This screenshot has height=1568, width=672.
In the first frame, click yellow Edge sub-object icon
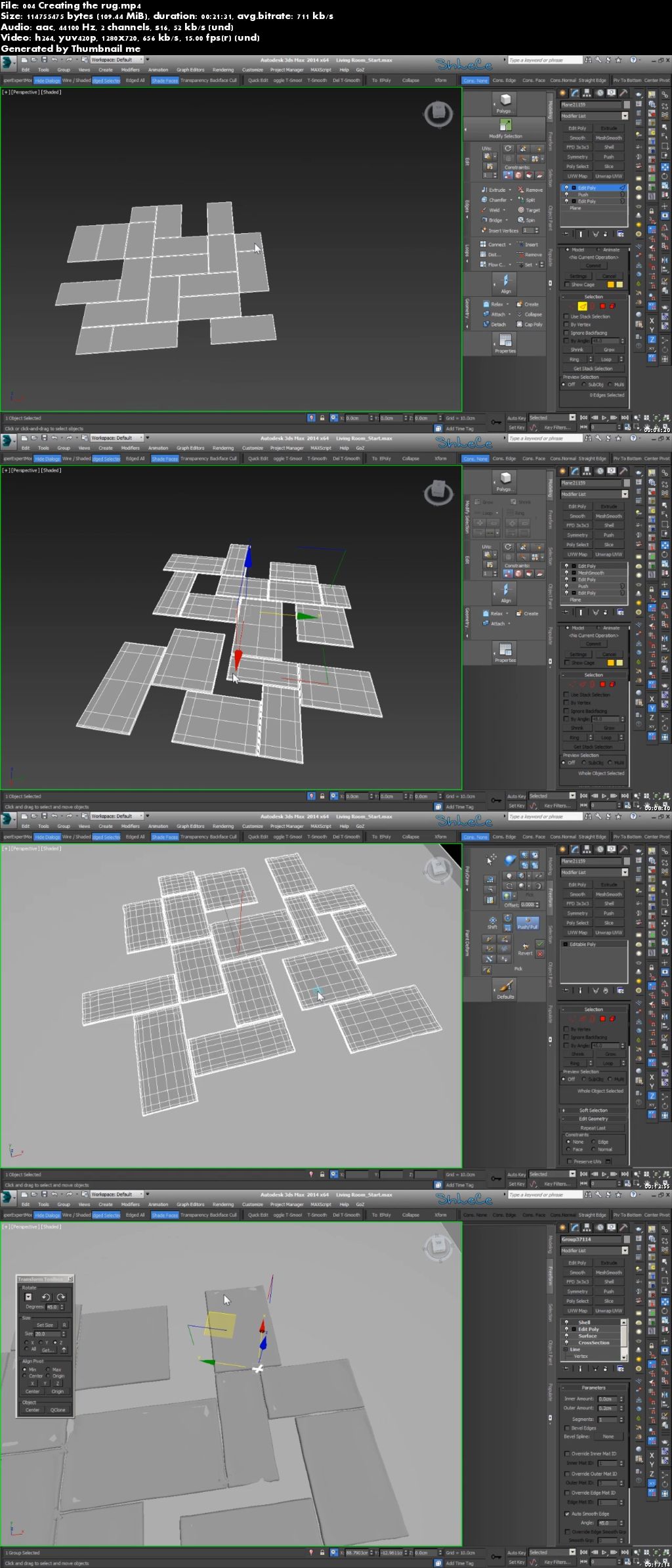(582, 306)
